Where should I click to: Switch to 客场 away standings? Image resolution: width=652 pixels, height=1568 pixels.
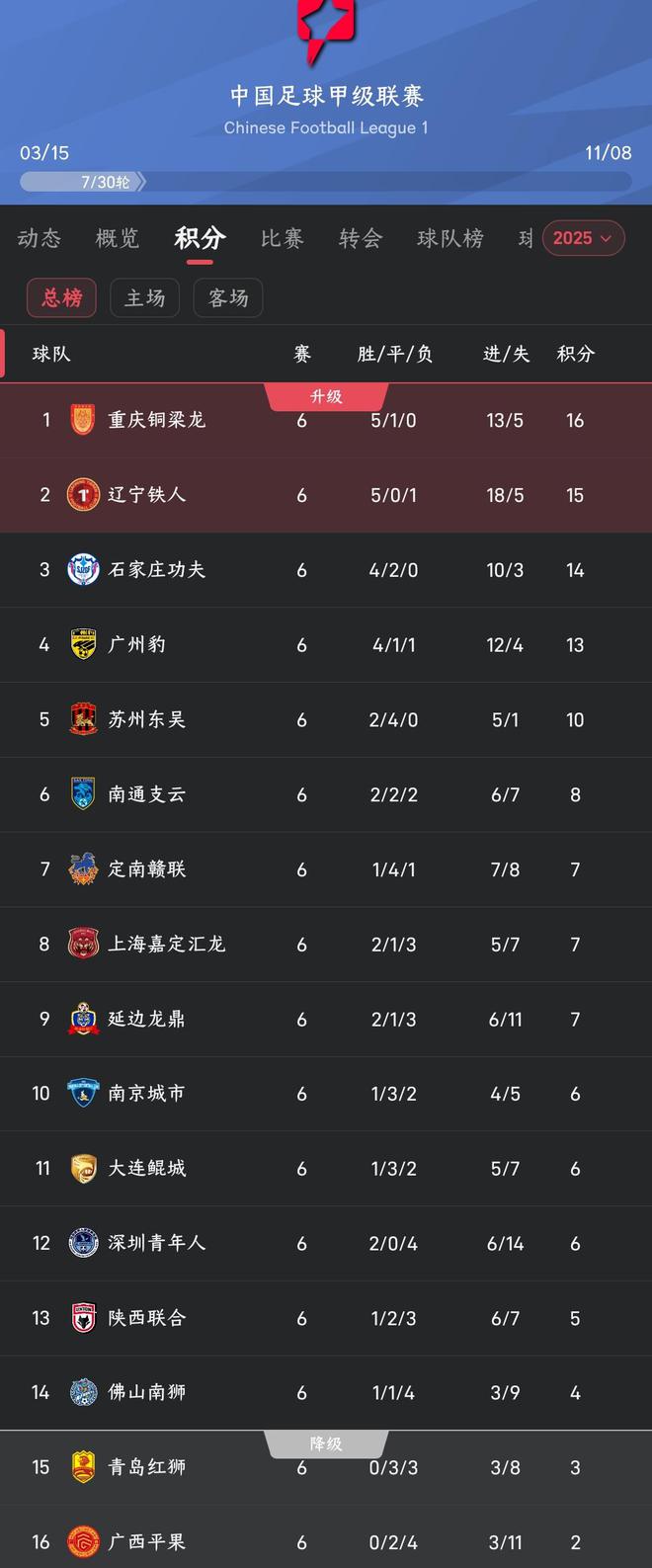(228, 297)
